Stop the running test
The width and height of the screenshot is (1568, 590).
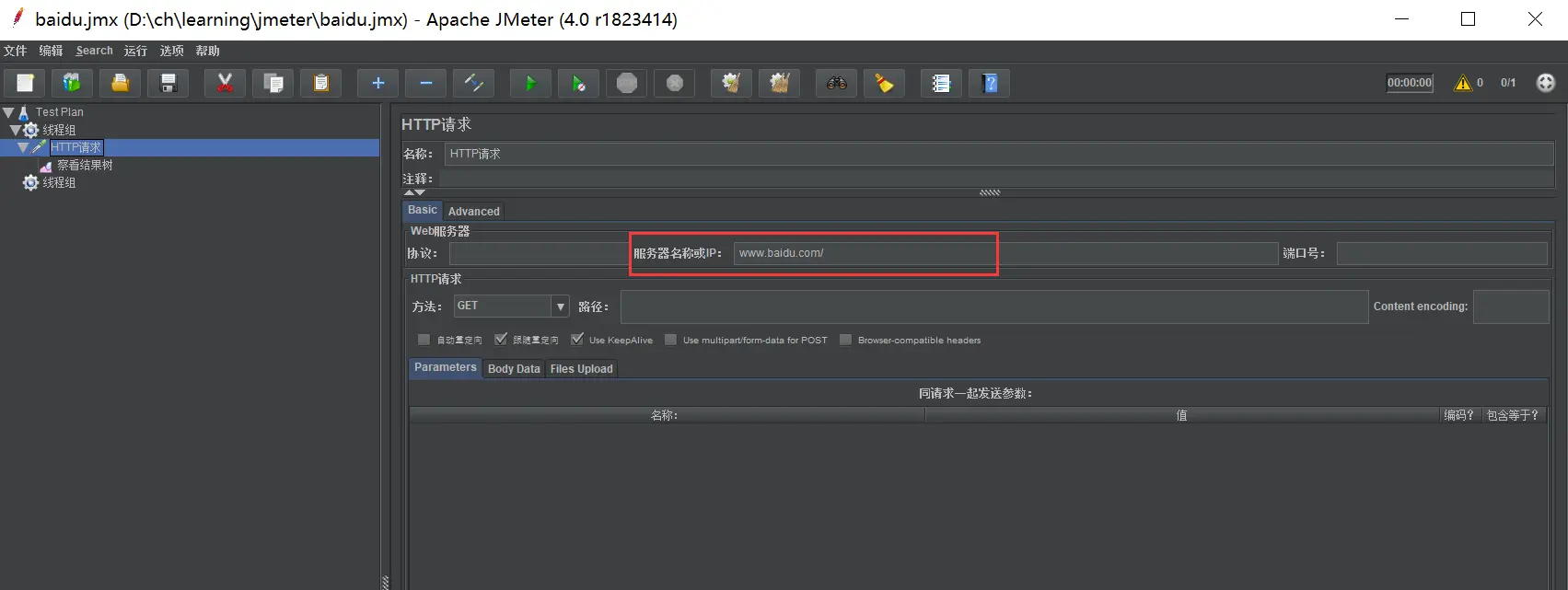[x=626, y=83]
